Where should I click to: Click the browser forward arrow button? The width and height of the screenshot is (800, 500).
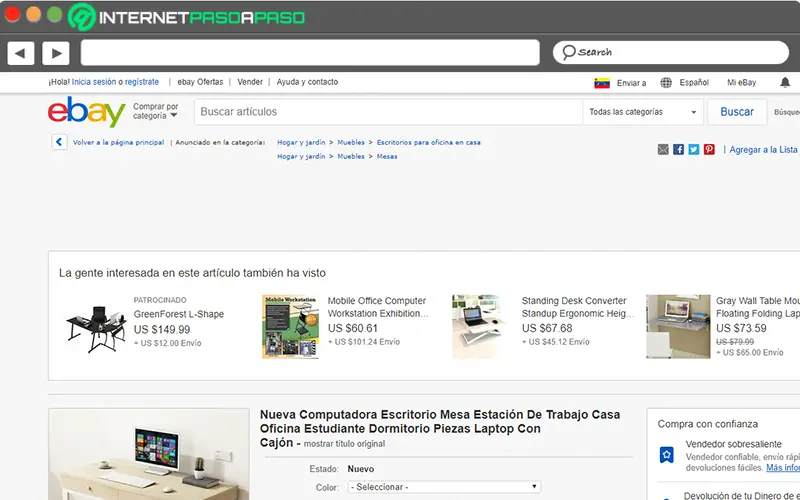56,53
